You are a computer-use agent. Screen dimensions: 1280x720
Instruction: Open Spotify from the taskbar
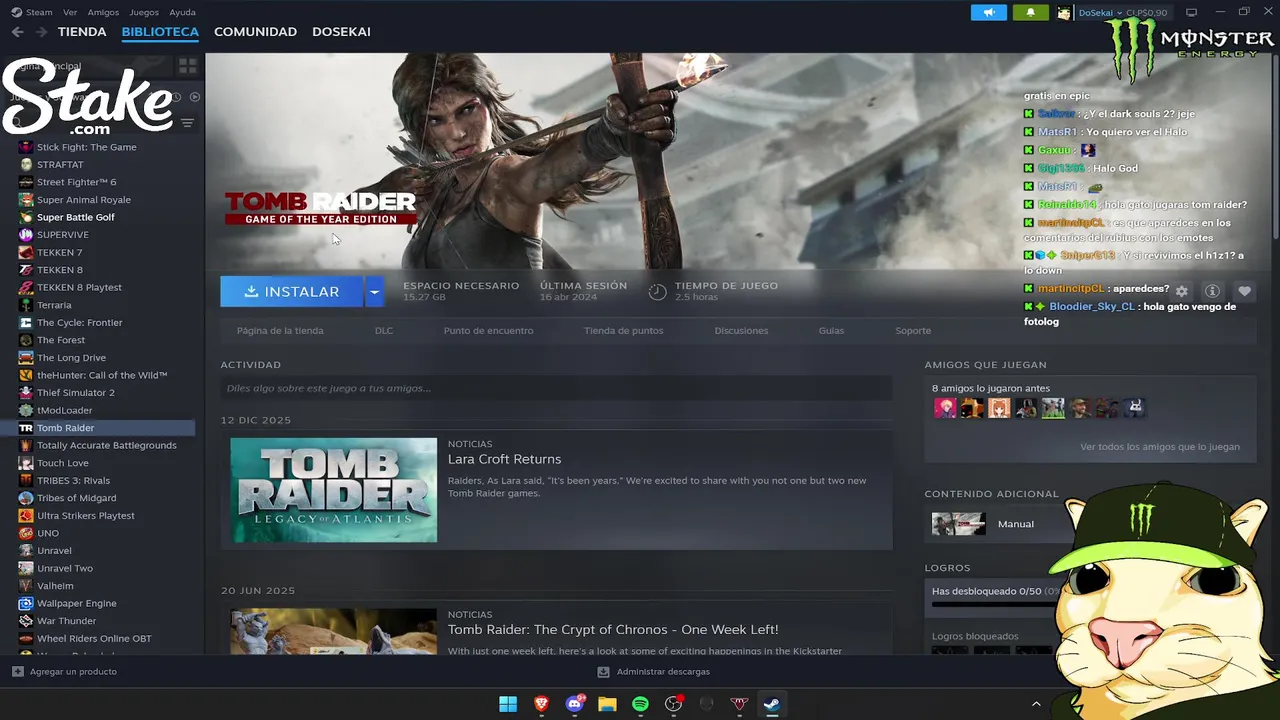640,704
